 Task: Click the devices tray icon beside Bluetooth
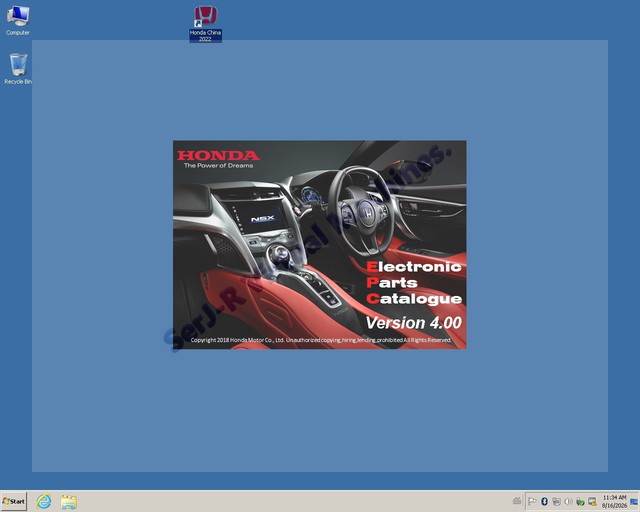556,501
